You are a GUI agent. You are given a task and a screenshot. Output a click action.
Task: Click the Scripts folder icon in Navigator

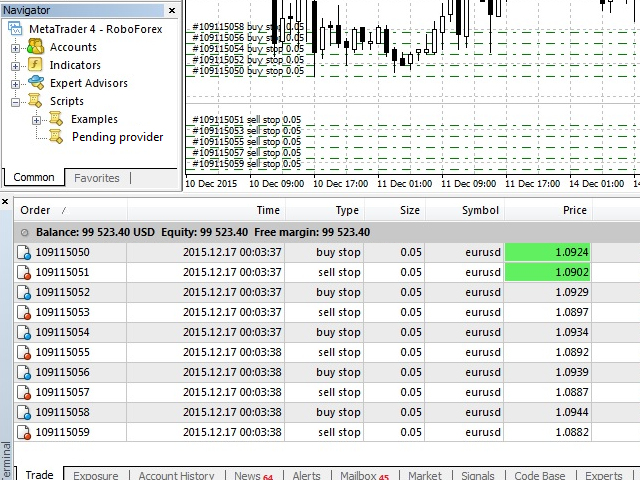click(35, 101)
